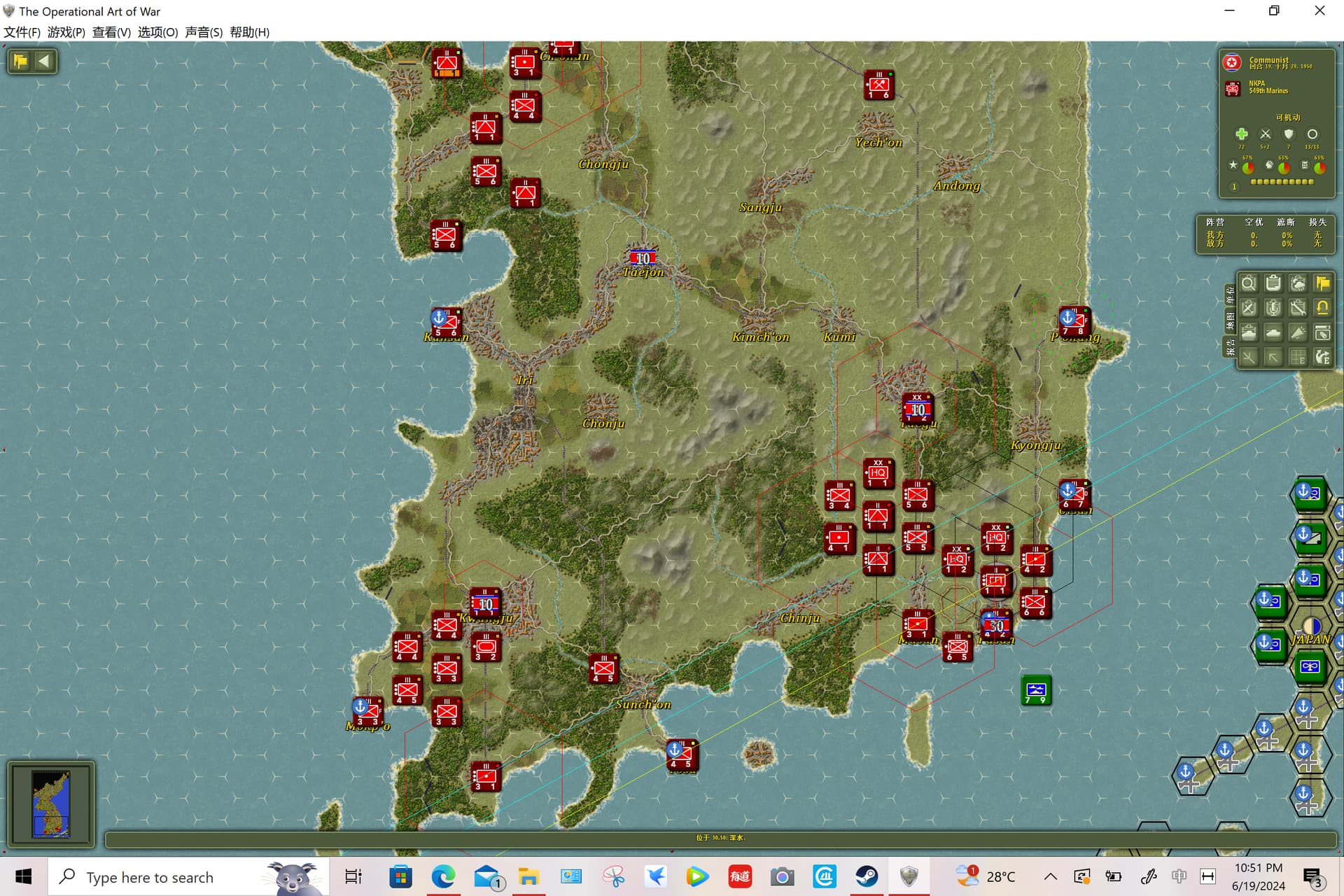Click the star proficiency icon
This screenshot has height=896, width=1344.
(1233, 165)
